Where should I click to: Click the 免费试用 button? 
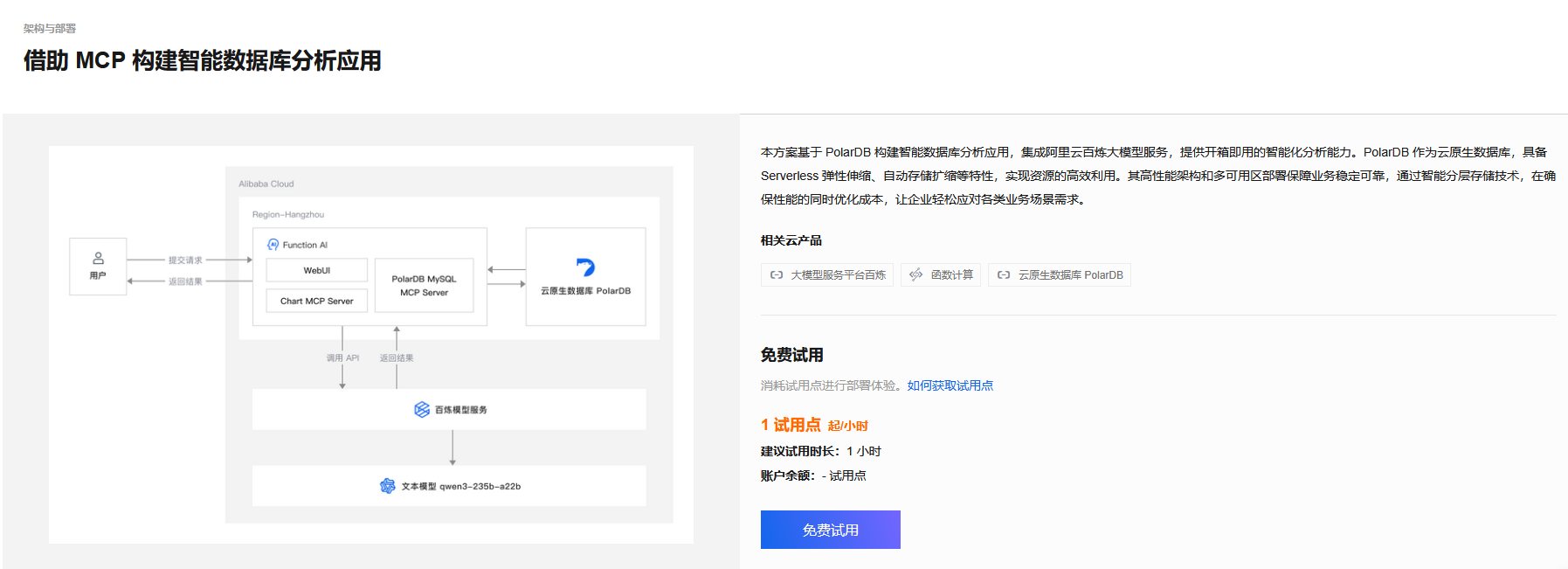[830, 530]
